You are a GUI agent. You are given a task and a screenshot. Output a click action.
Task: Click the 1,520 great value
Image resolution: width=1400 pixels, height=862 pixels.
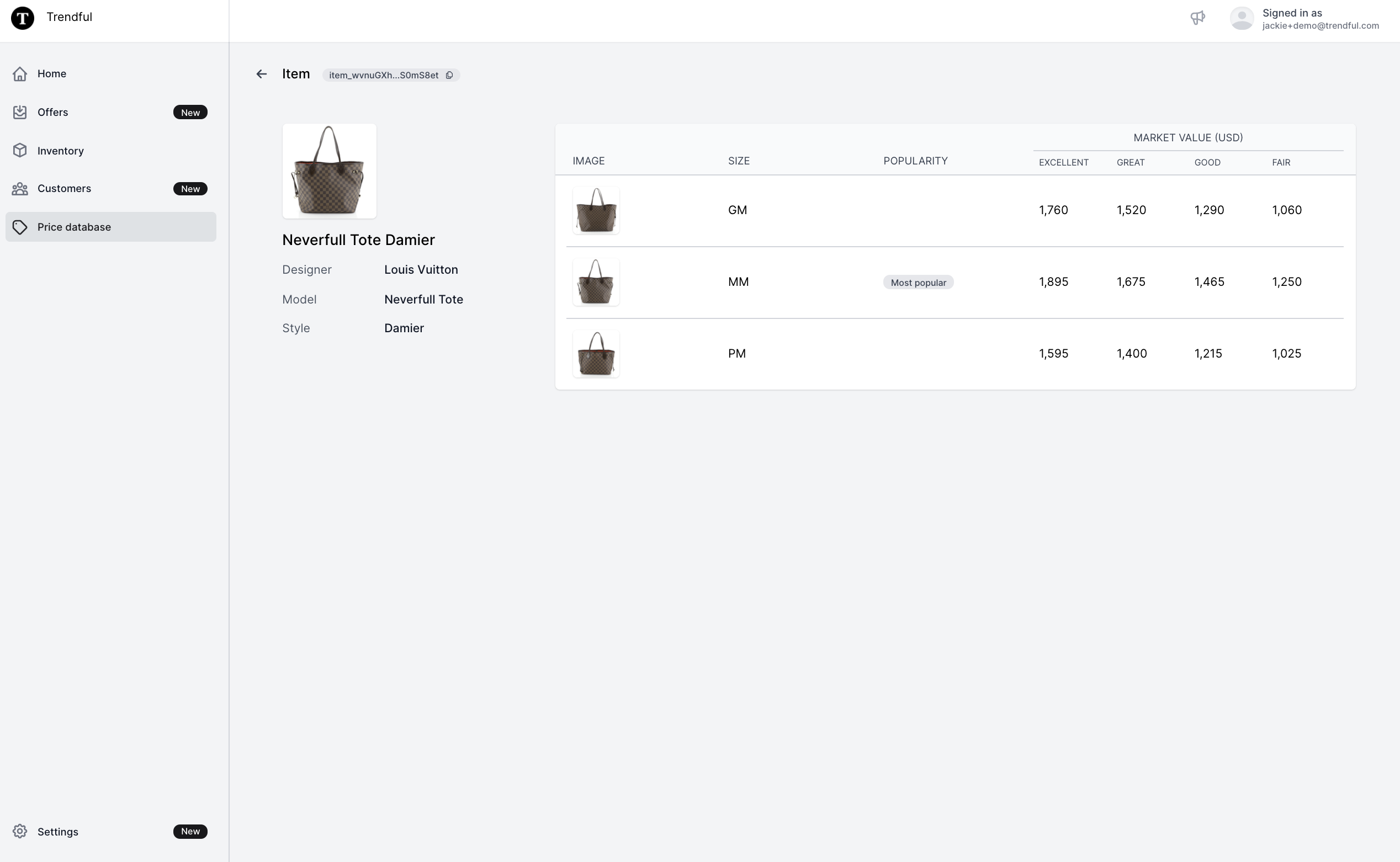1131,210
